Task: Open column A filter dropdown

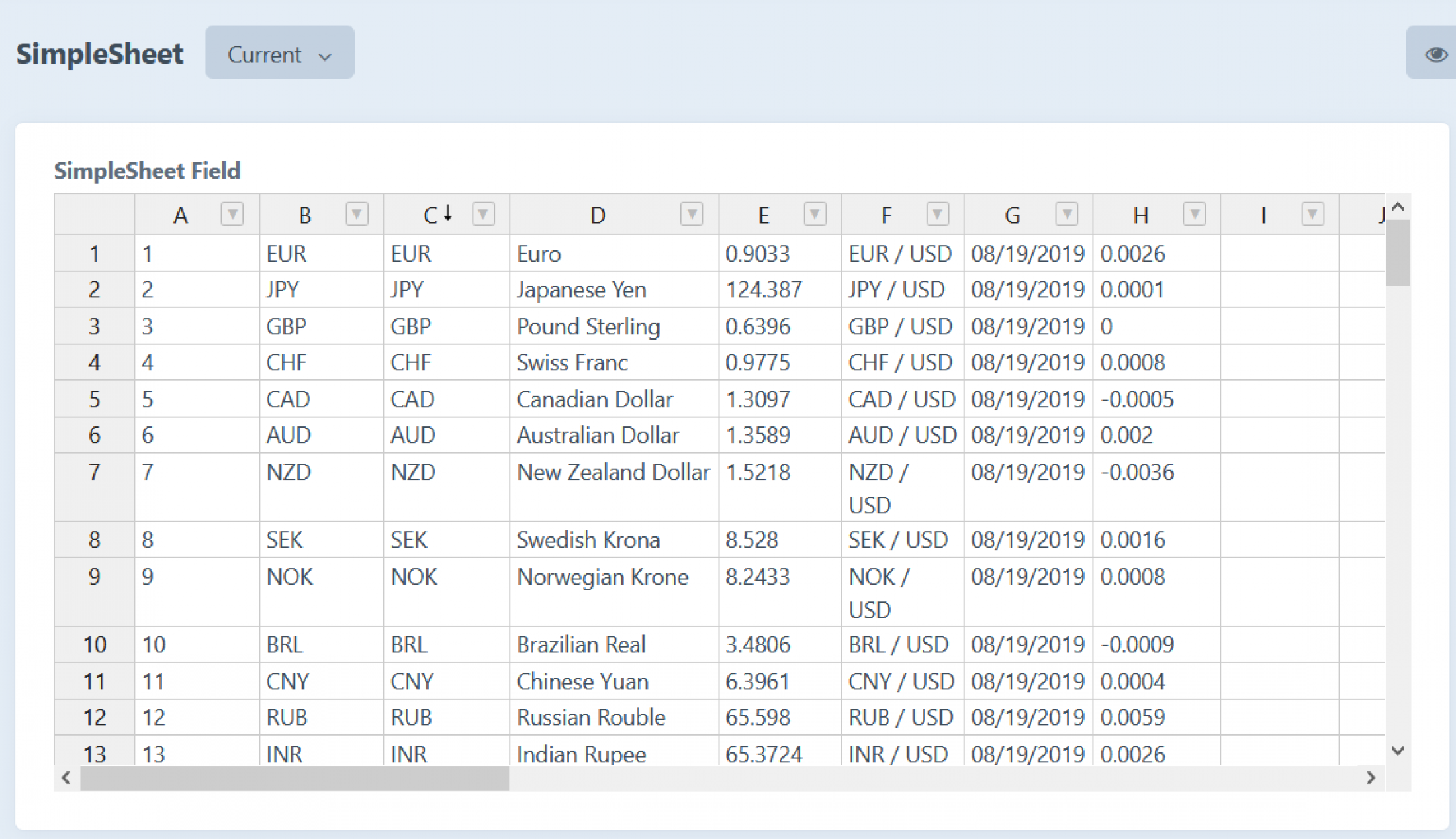Action: click(232, 214)
